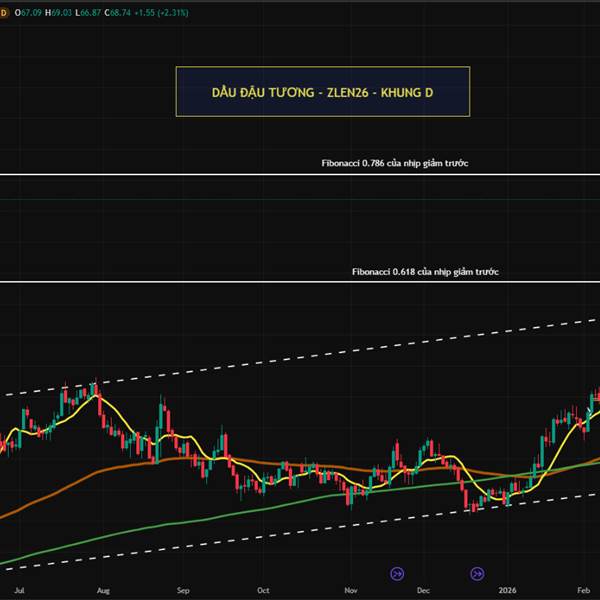Click the rollover event icon before 2026

click(477, 574)
